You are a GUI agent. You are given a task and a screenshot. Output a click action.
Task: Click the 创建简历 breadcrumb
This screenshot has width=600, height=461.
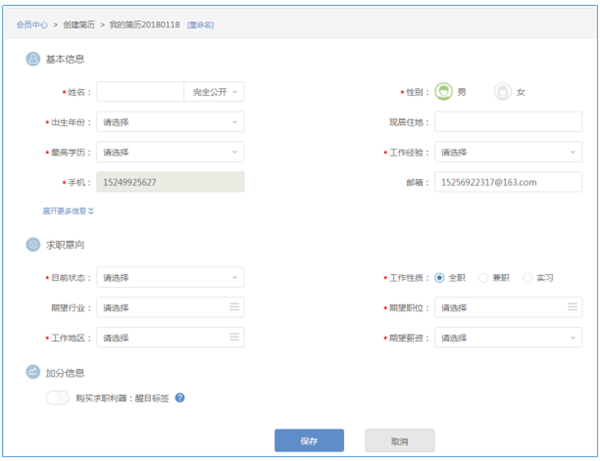78,25
